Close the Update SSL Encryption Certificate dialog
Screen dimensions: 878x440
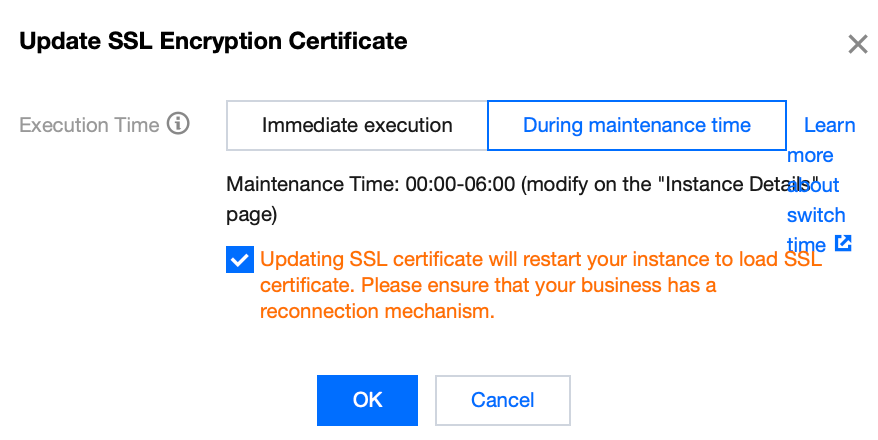pyautogui.click(x=857, y=44)
